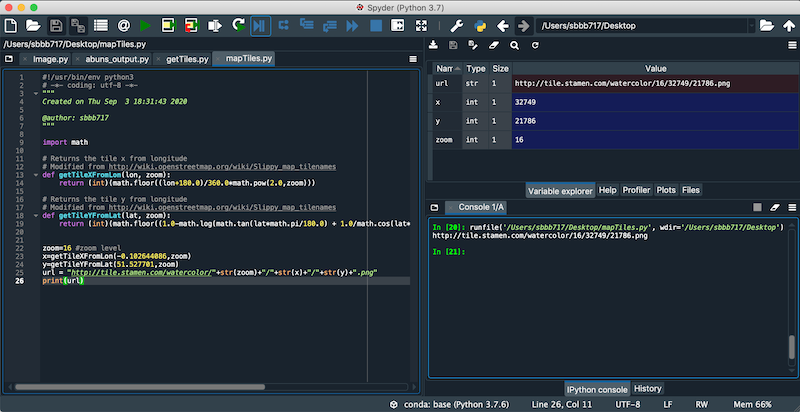
Task: Run current cell
Action: [x=168, y=25]
